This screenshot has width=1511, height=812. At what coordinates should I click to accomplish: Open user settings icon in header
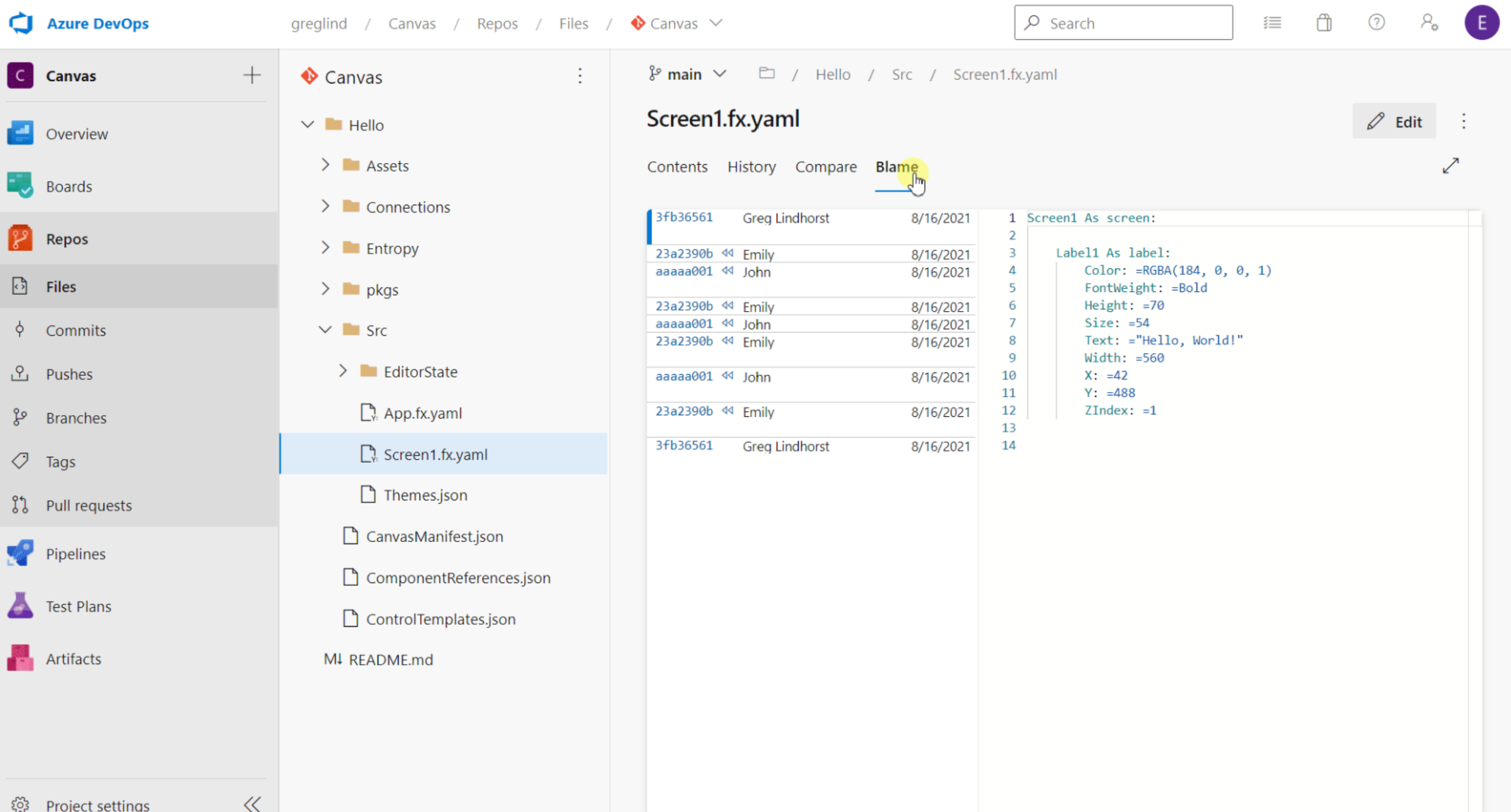[1429, 23]
